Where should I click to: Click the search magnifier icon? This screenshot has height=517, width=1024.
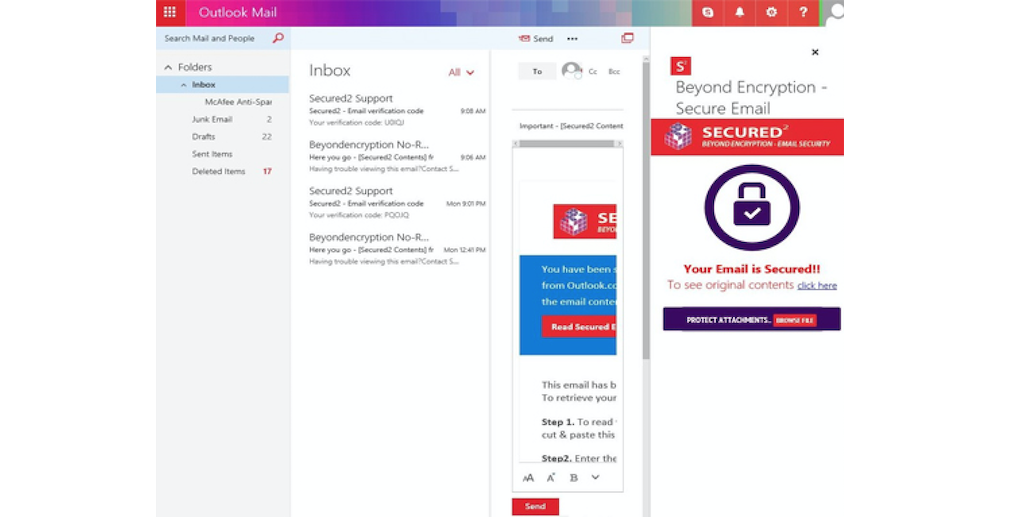coord(278,38)
